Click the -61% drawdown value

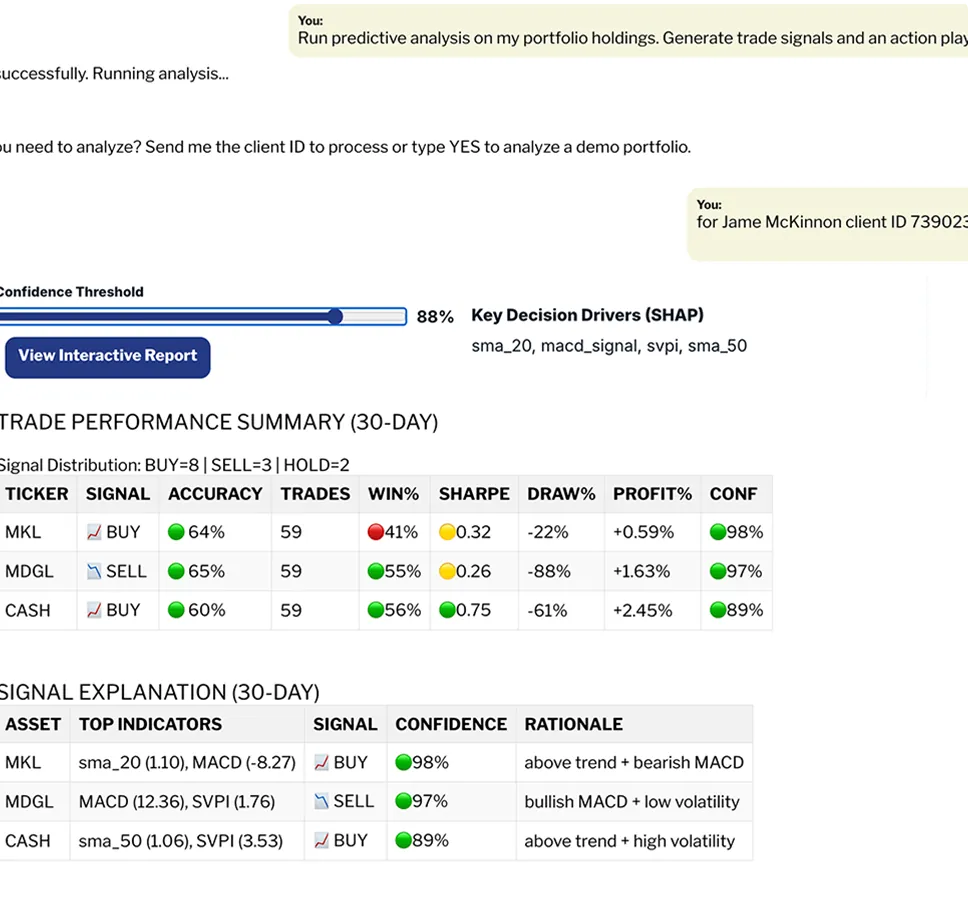pos(547,610)
